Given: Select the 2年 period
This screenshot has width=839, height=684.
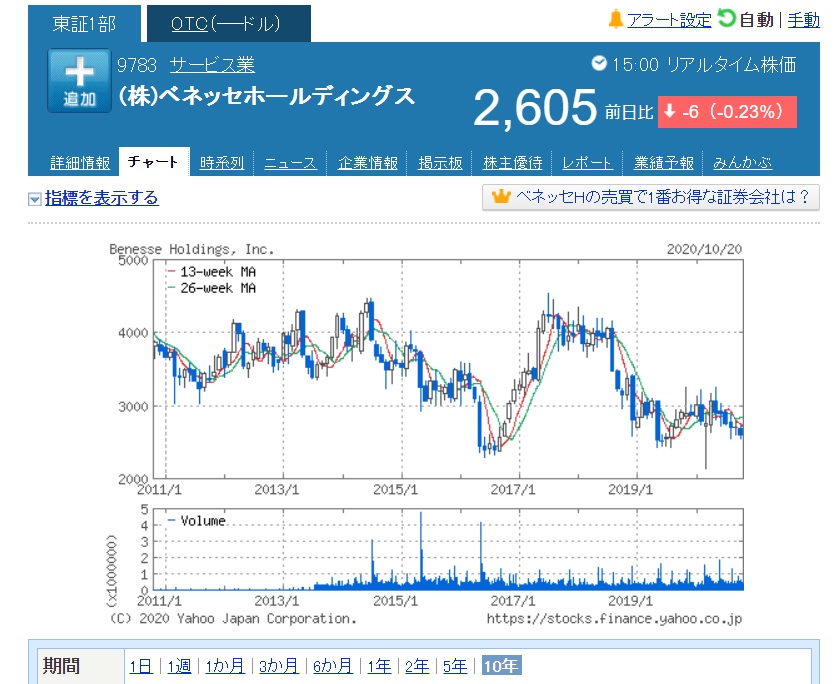Looking at the screenshot, I should [x=417, y=666].
